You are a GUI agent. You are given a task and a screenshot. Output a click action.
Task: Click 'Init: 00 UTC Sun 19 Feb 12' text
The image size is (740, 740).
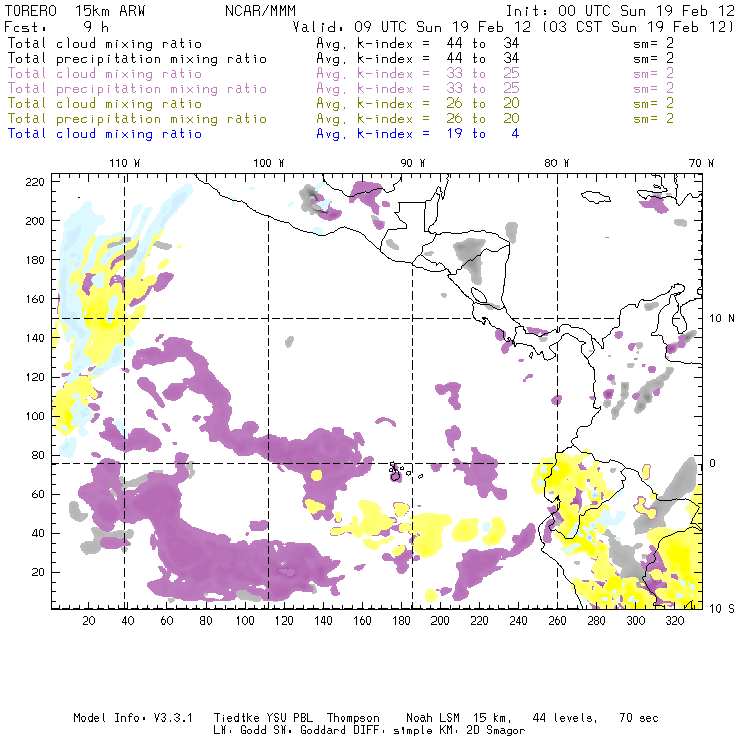pos(620,11)
